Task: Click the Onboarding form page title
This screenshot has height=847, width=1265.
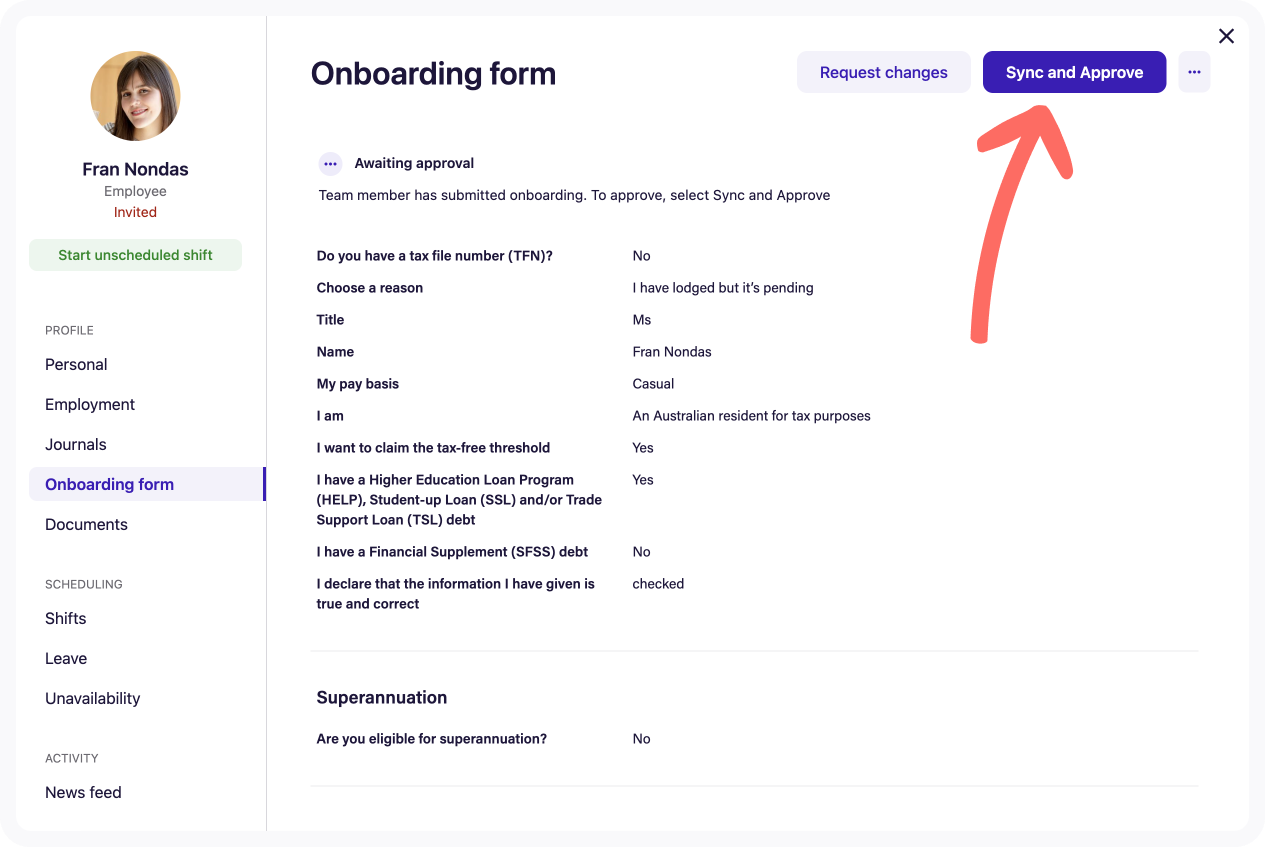Action: pyautogui.click(x=433, y=73)
